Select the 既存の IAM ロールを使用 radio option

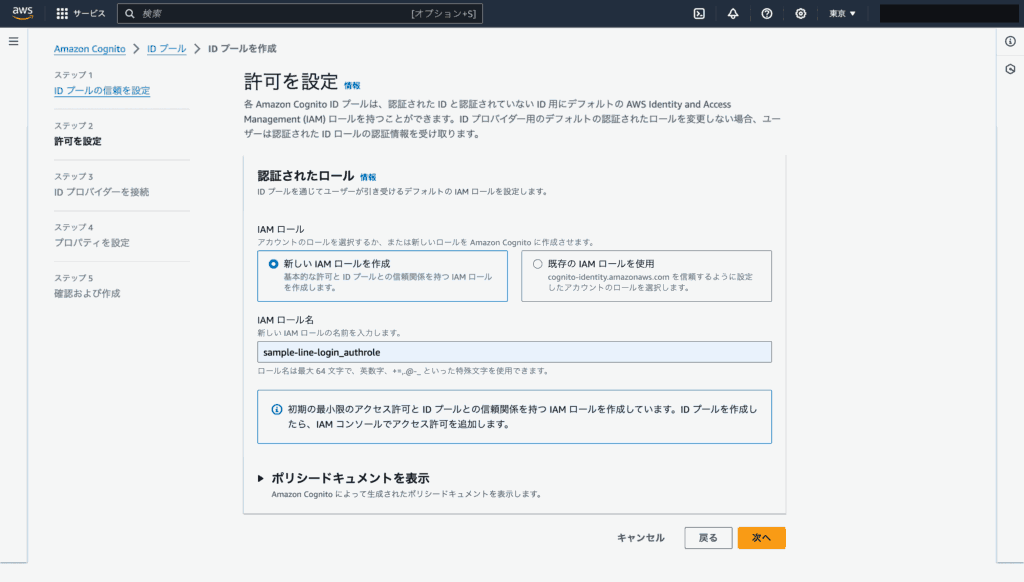point(538,264)
